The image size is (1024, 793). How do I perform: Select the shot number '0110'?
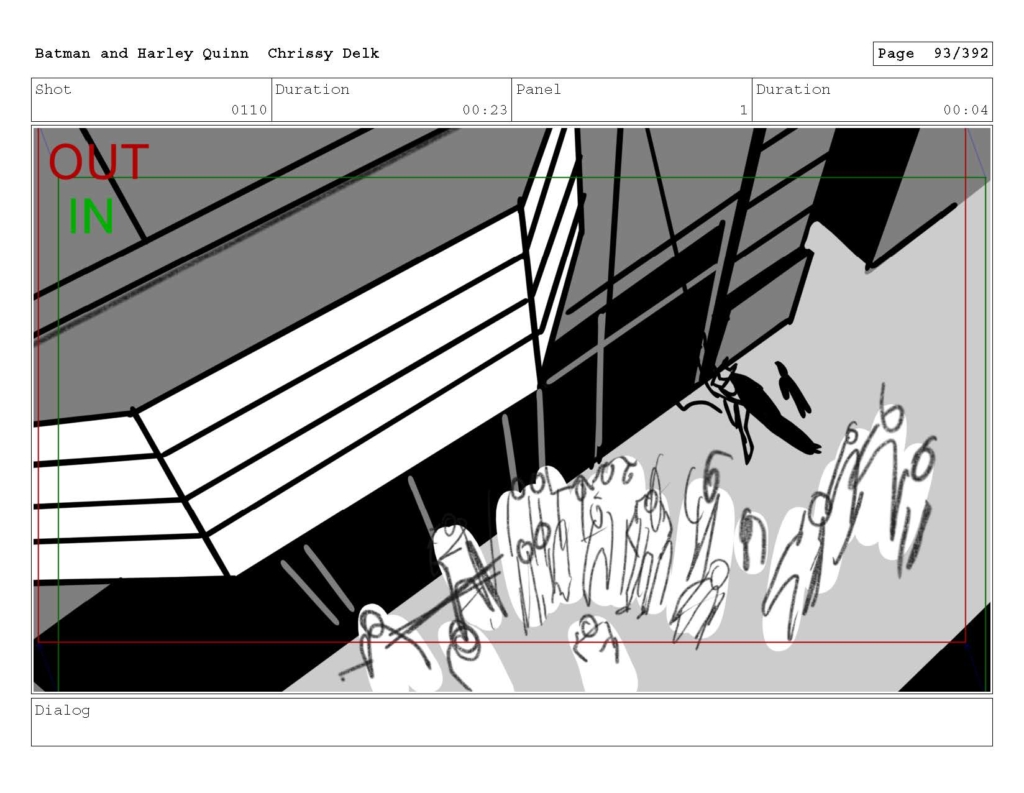click(x=249, y=110)
